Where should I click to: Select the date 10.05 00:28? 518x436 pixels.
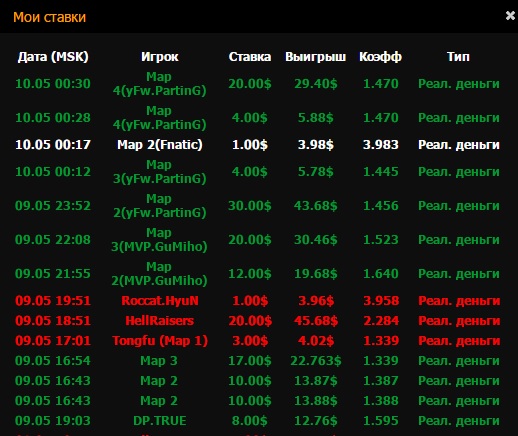click(x=53, y=118)
